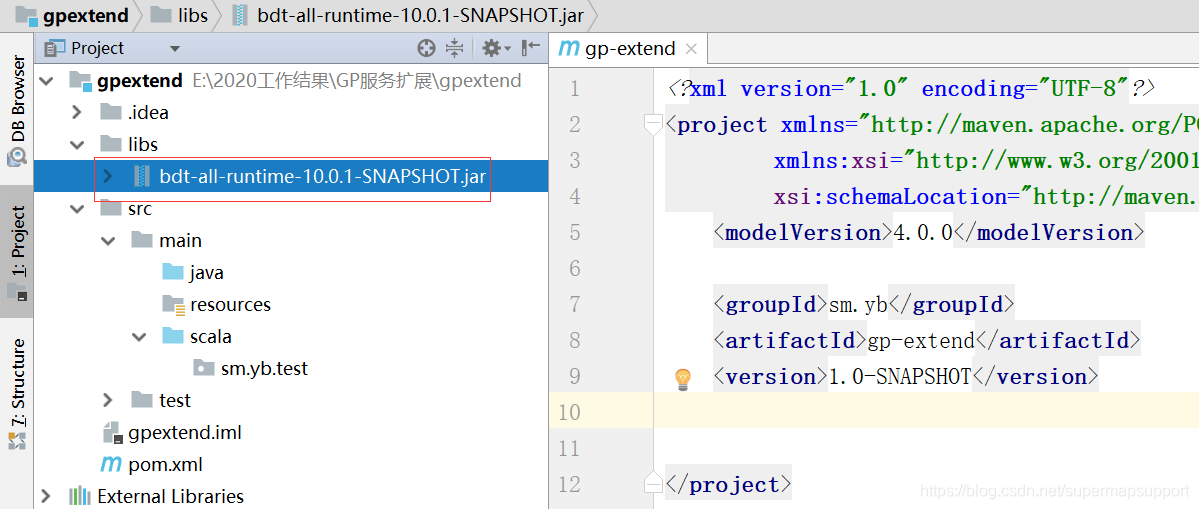Click the groupId value sm.yb
The image size is (1199, 509).
pos(858,305)
